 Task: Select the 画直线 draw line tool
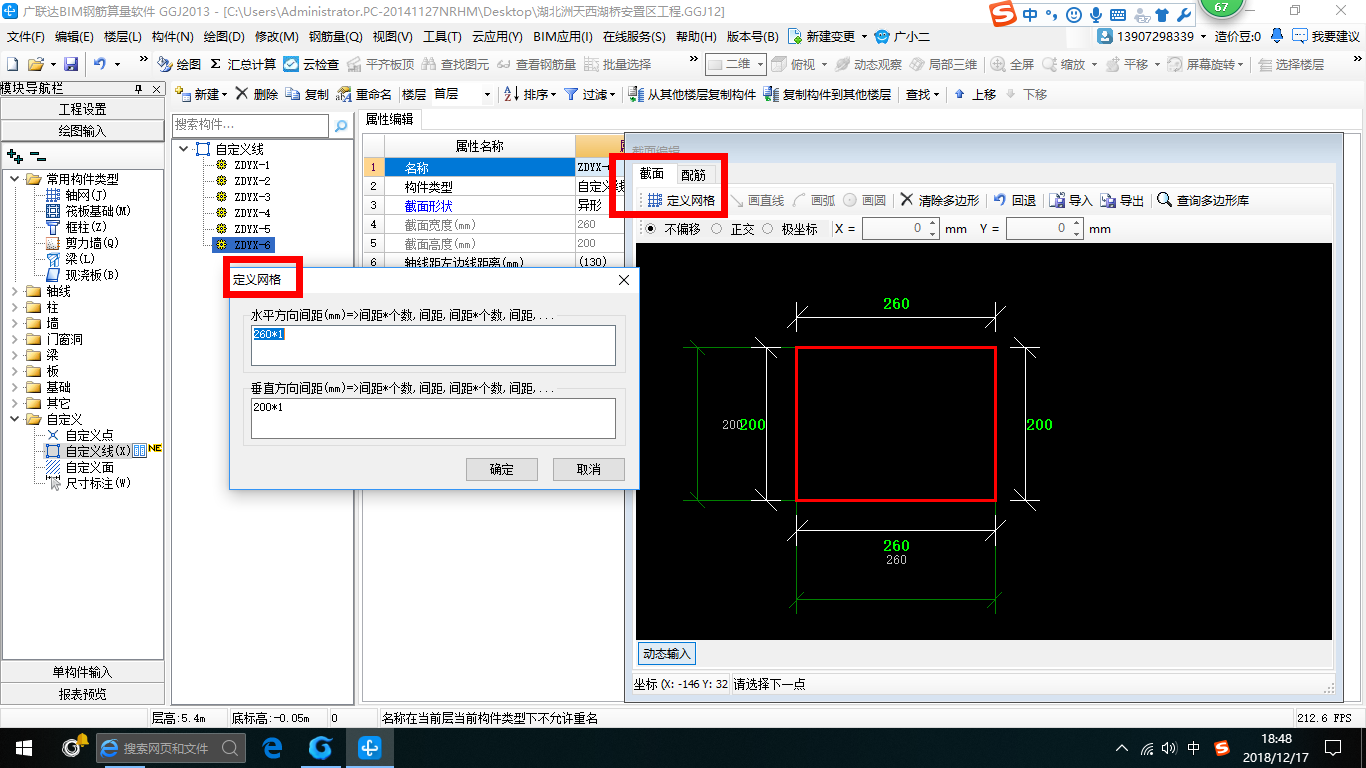[x=757, y=200]
